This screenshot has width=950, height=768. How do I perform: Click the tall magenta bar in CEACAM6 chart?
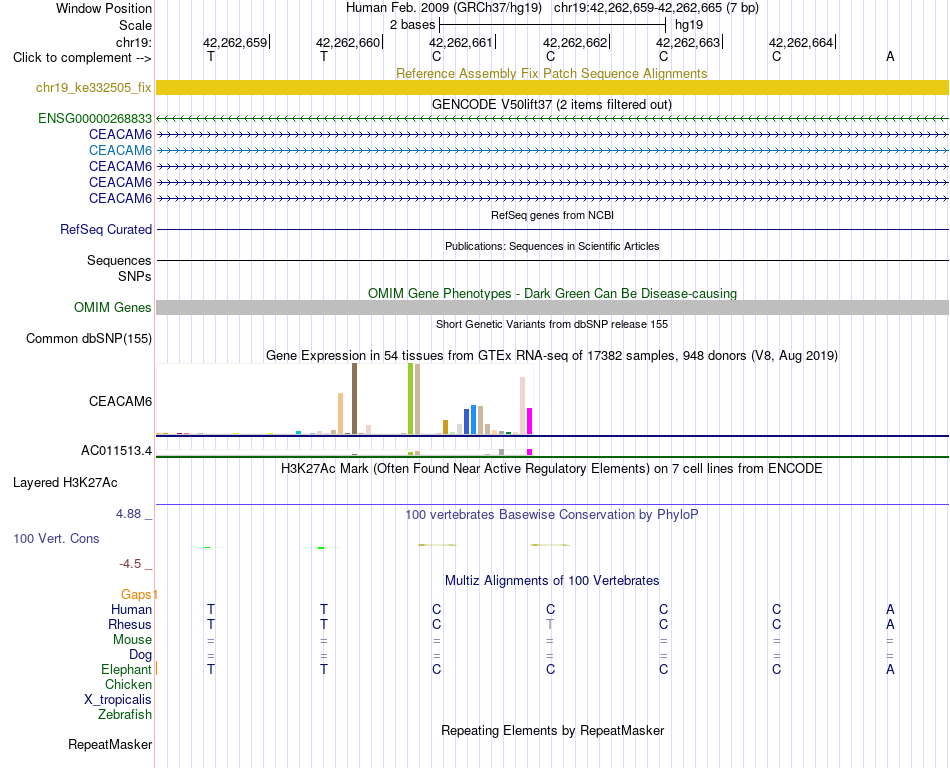point(530,421)
